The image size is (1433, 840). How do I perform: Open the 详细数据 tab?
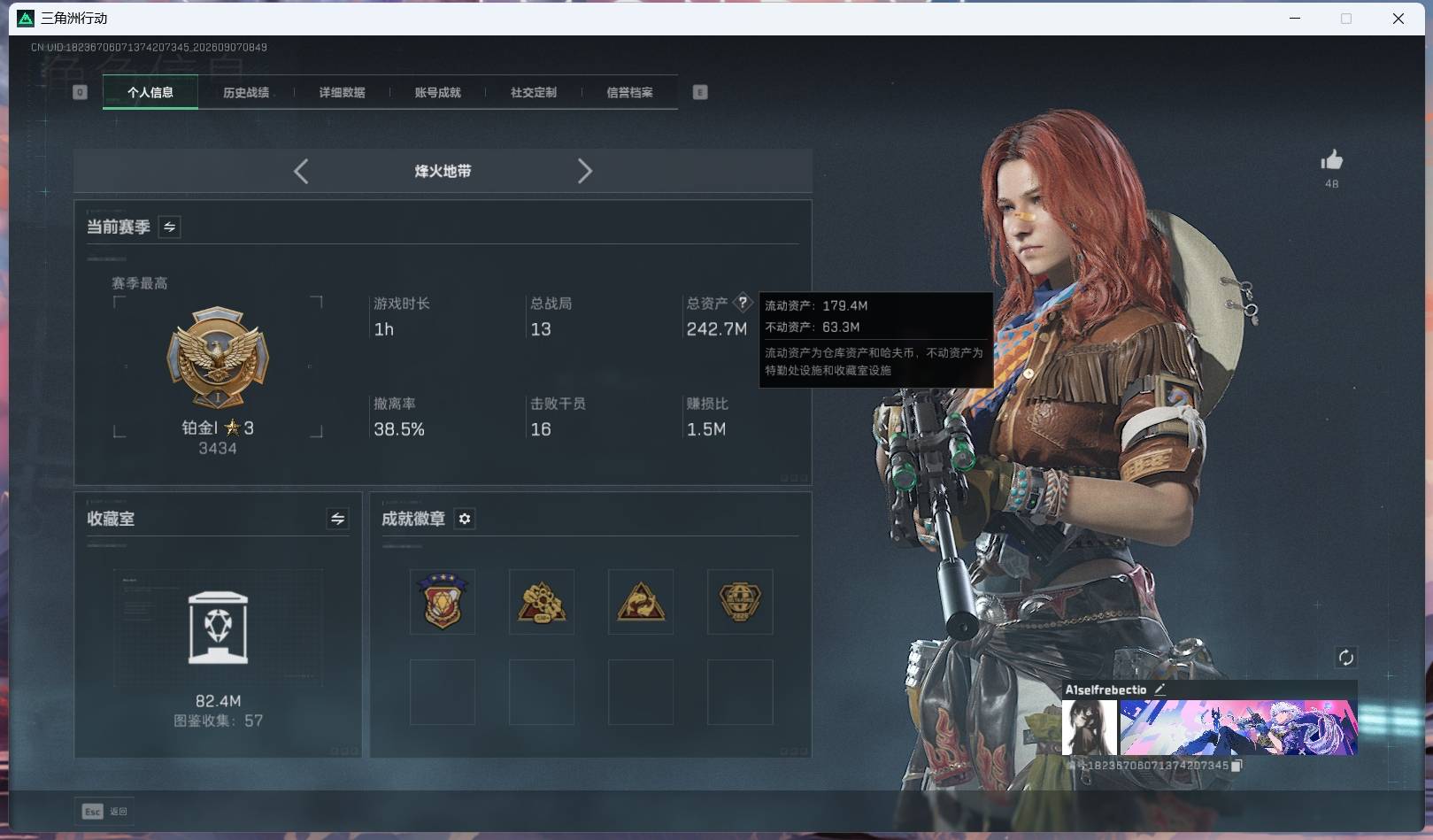tap(342, 92)
